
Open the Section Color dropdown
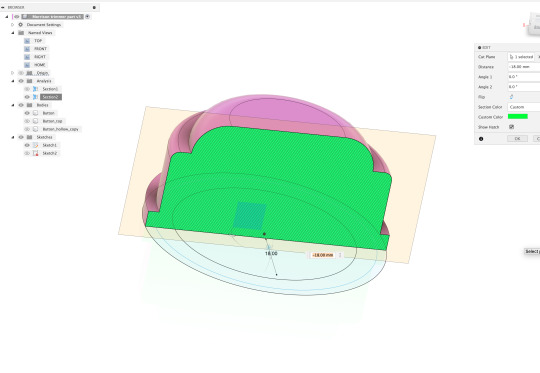coord(524,107)
